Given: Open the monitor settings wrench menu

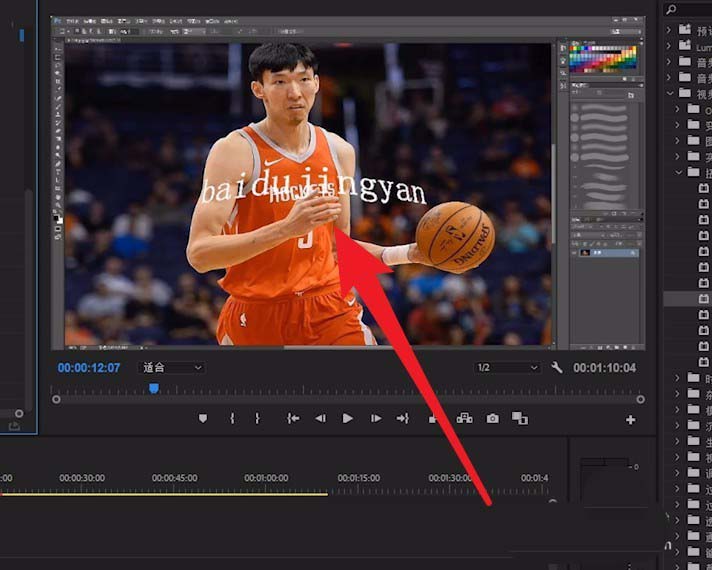Looking at the screenshot, I should coord(556,367).
